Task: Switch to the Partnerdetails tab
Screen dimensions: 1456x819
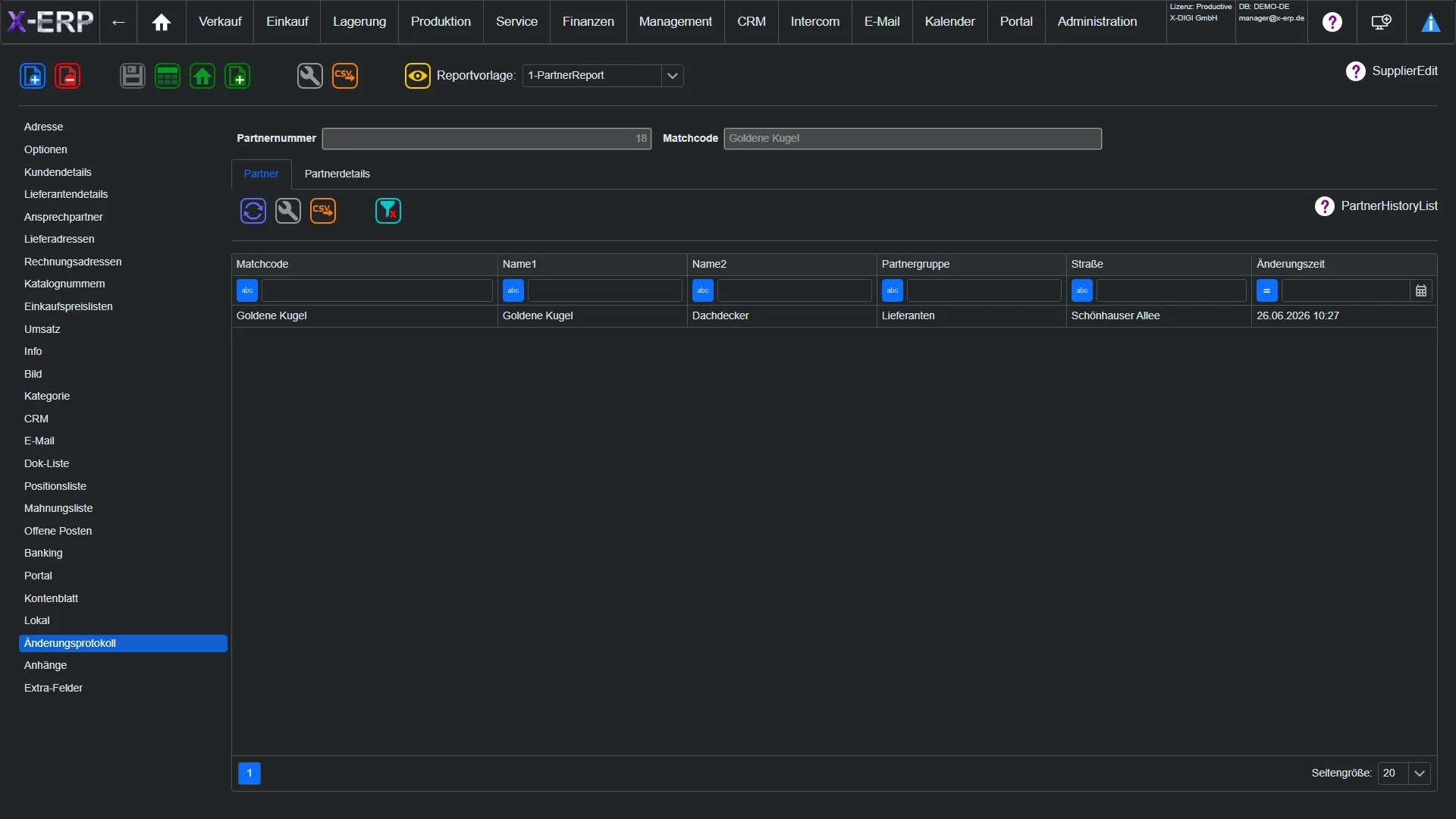Action: (337, 174)
